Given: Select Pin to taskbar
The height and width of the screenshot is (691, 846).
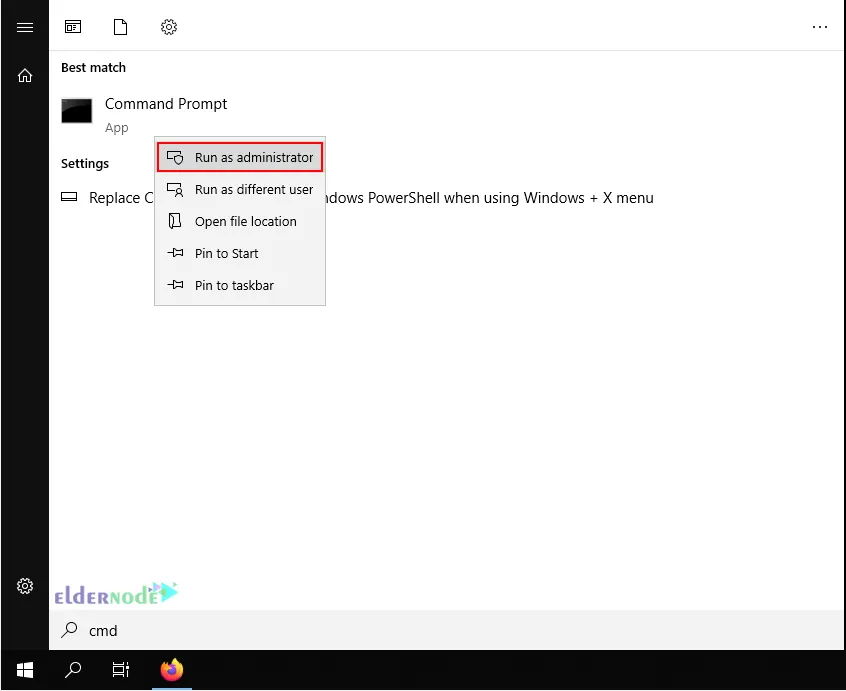Looking at the screenshot, I should [240, 285].
